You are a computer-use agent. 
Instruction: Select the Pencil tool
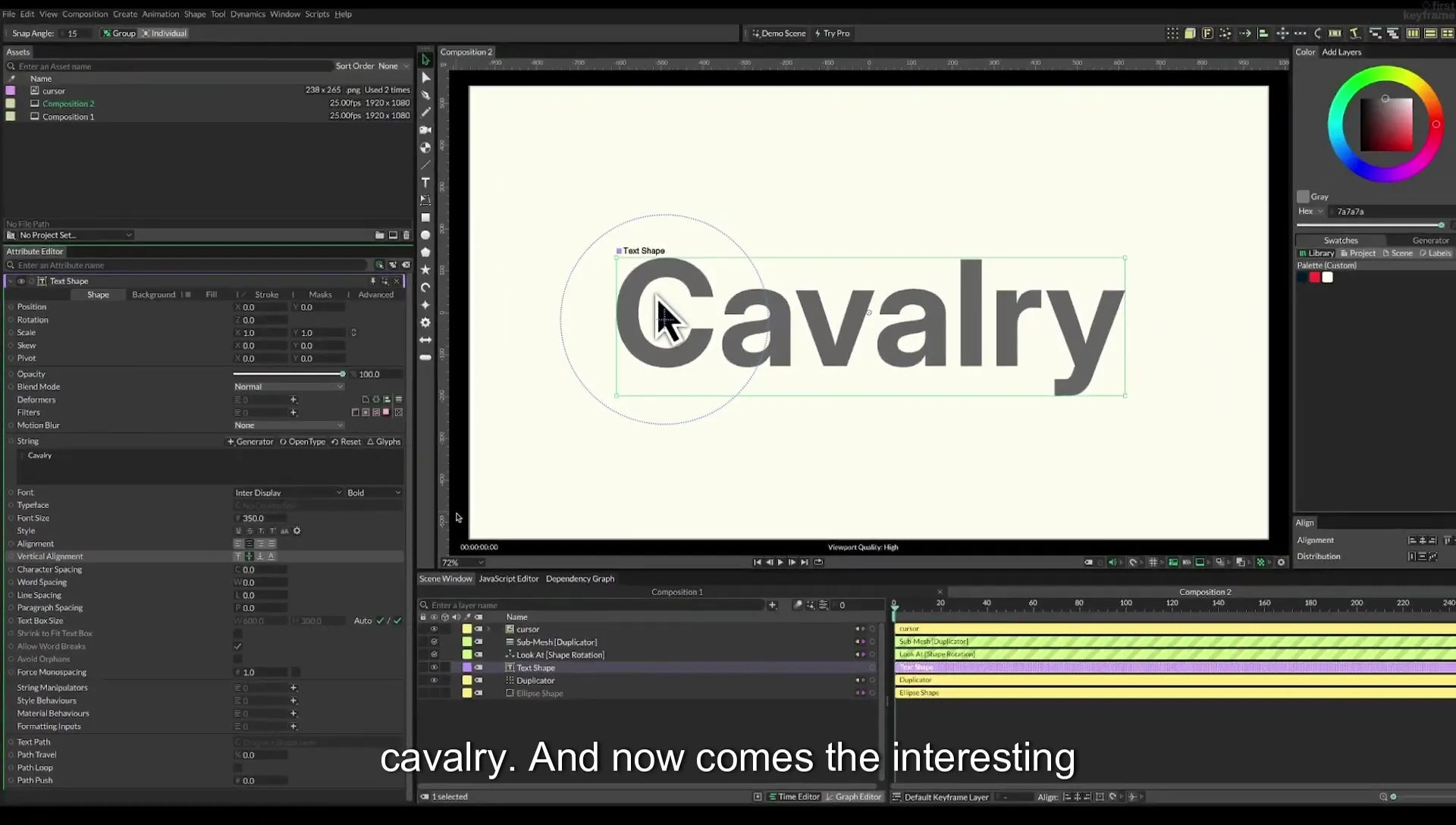point(425,113)
